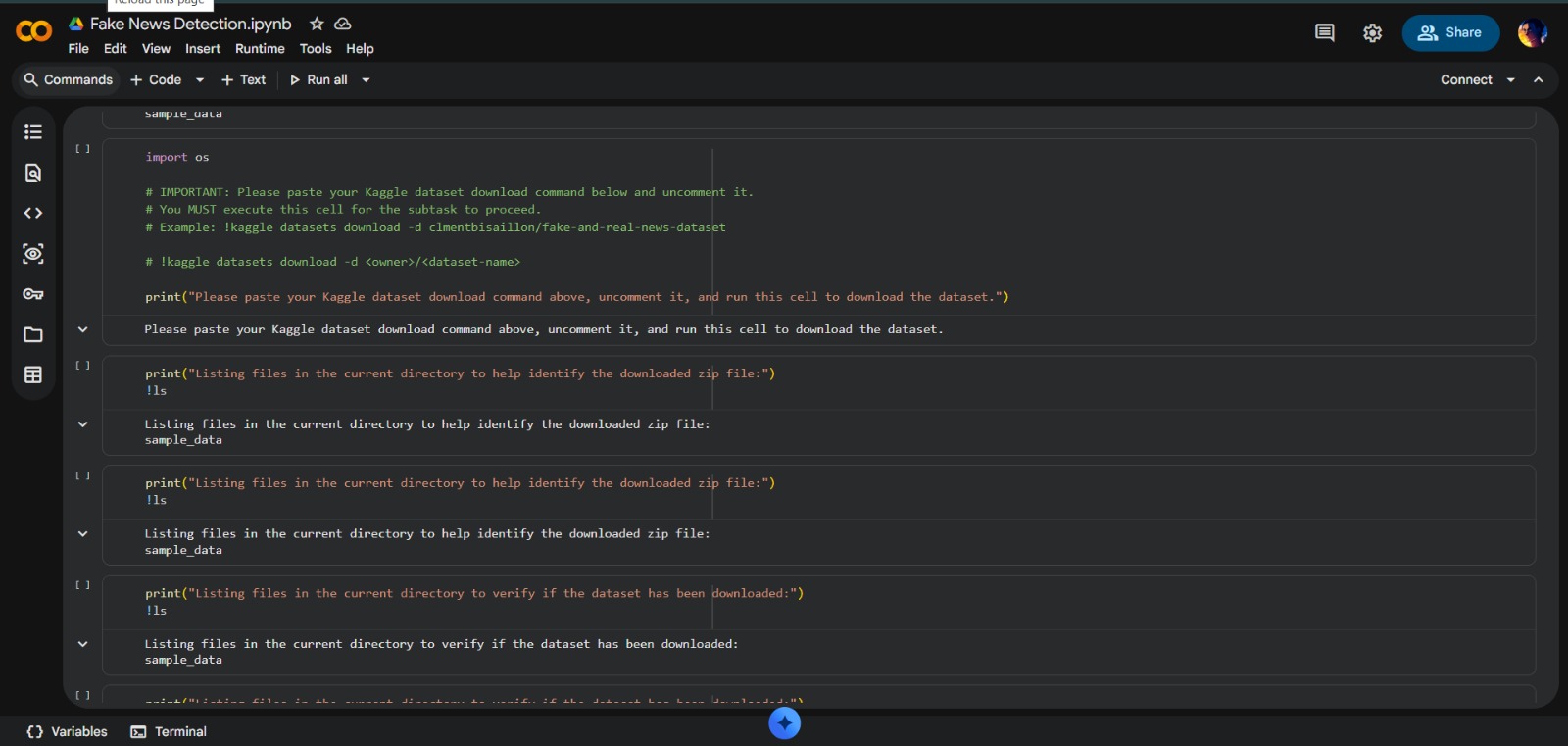Open the Terminal panel
The width and height of the screenshot is (1568, 746).
[169, 732]
